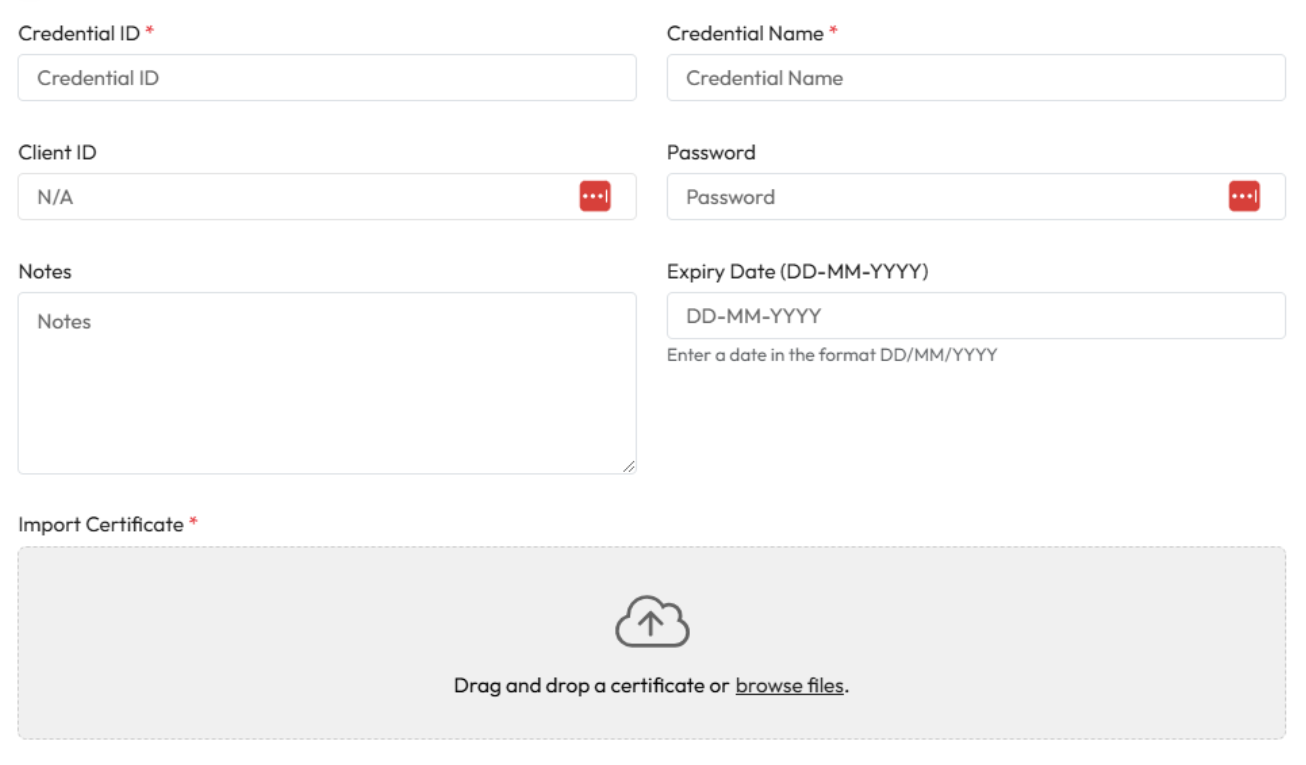Focus the Credential ID input field
Image resolution: width=1306 pixels, height=765 pixels.
326,78
